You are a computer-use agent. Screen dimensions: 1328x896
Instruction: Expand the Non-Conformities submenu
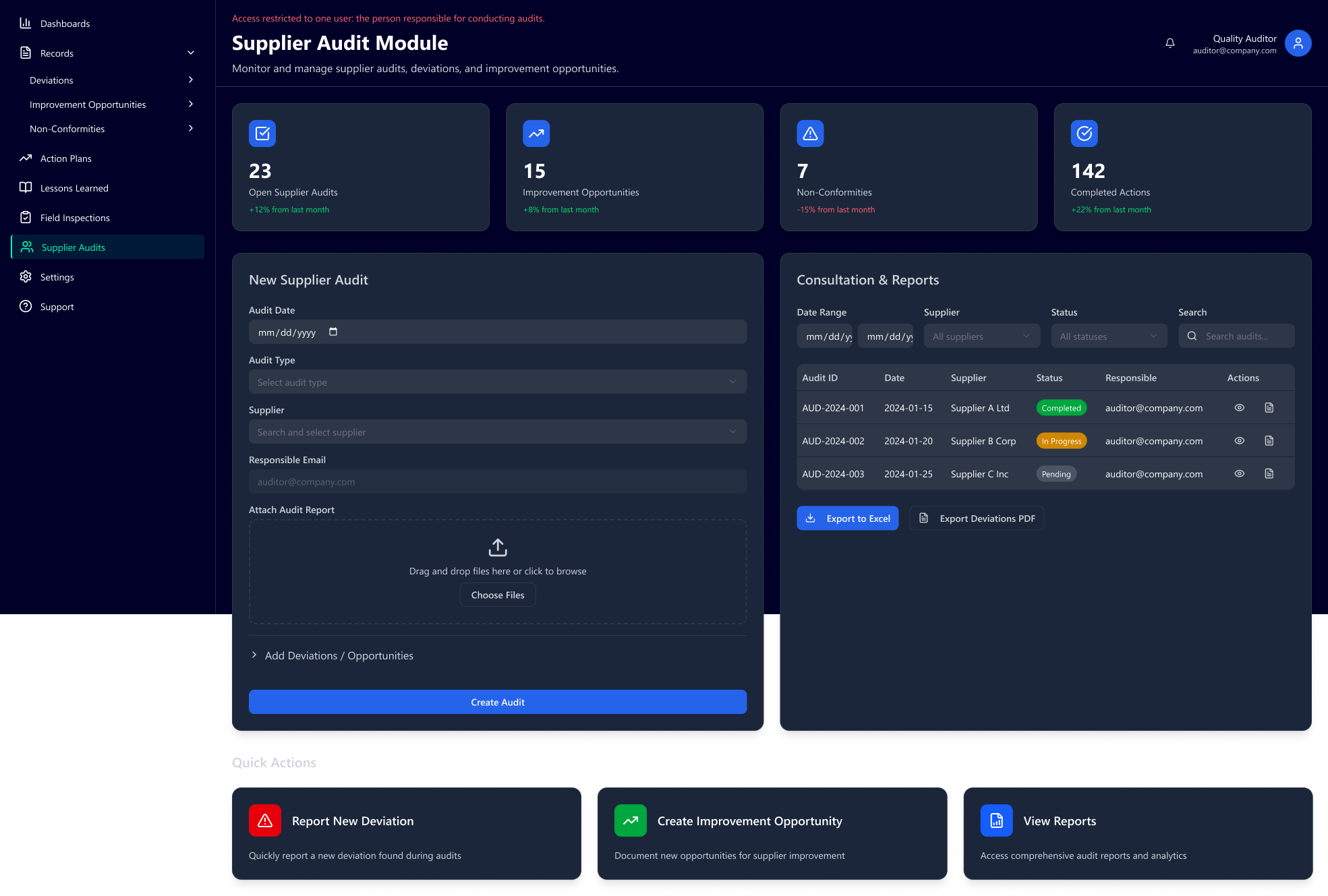191,128
